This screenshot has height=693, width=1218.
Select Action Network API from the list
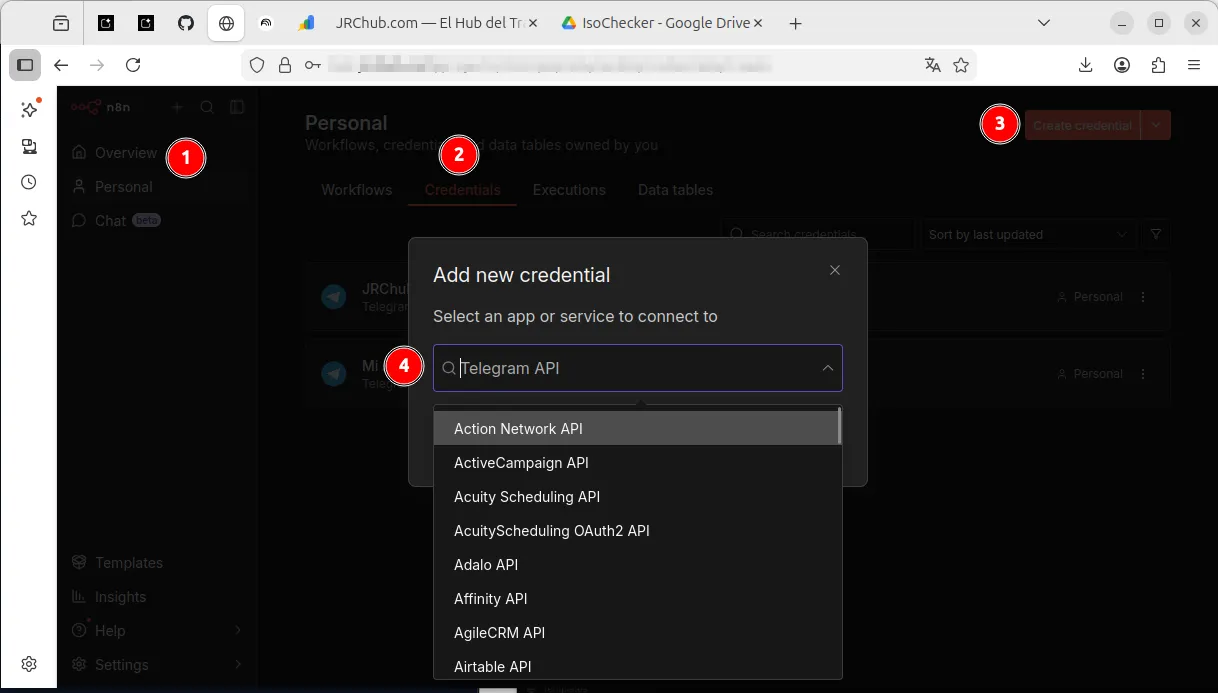tap(637, 428)
